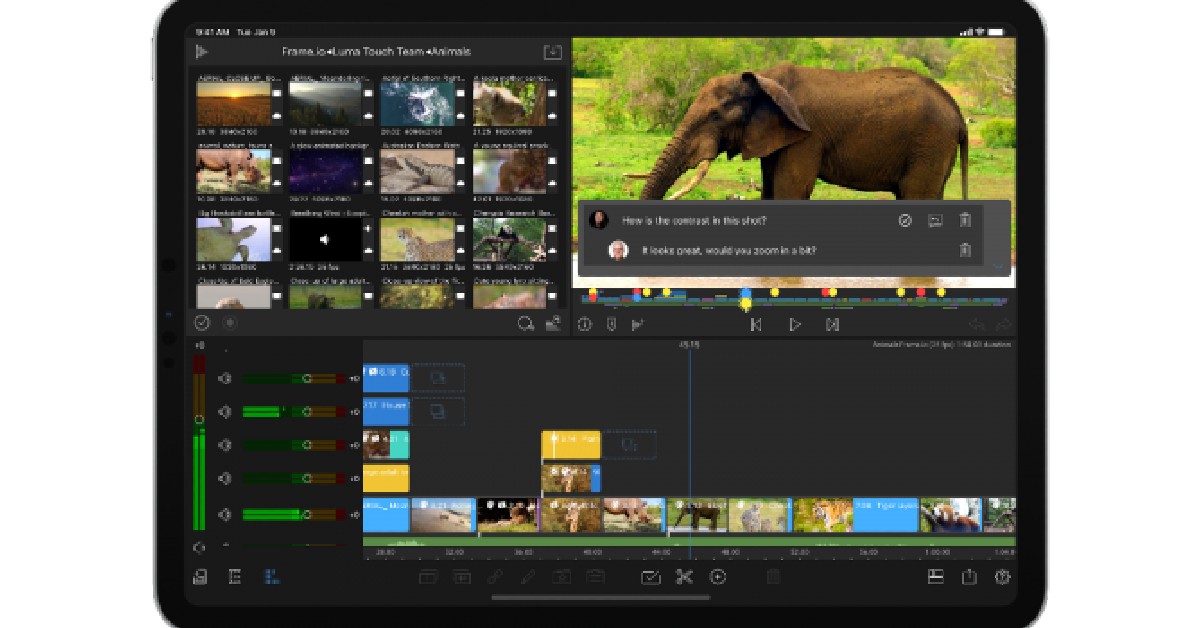Screen dimensions: 1200x628
Task: Jump to previous edit with skip-back button
Action: [x=756, y=324]
